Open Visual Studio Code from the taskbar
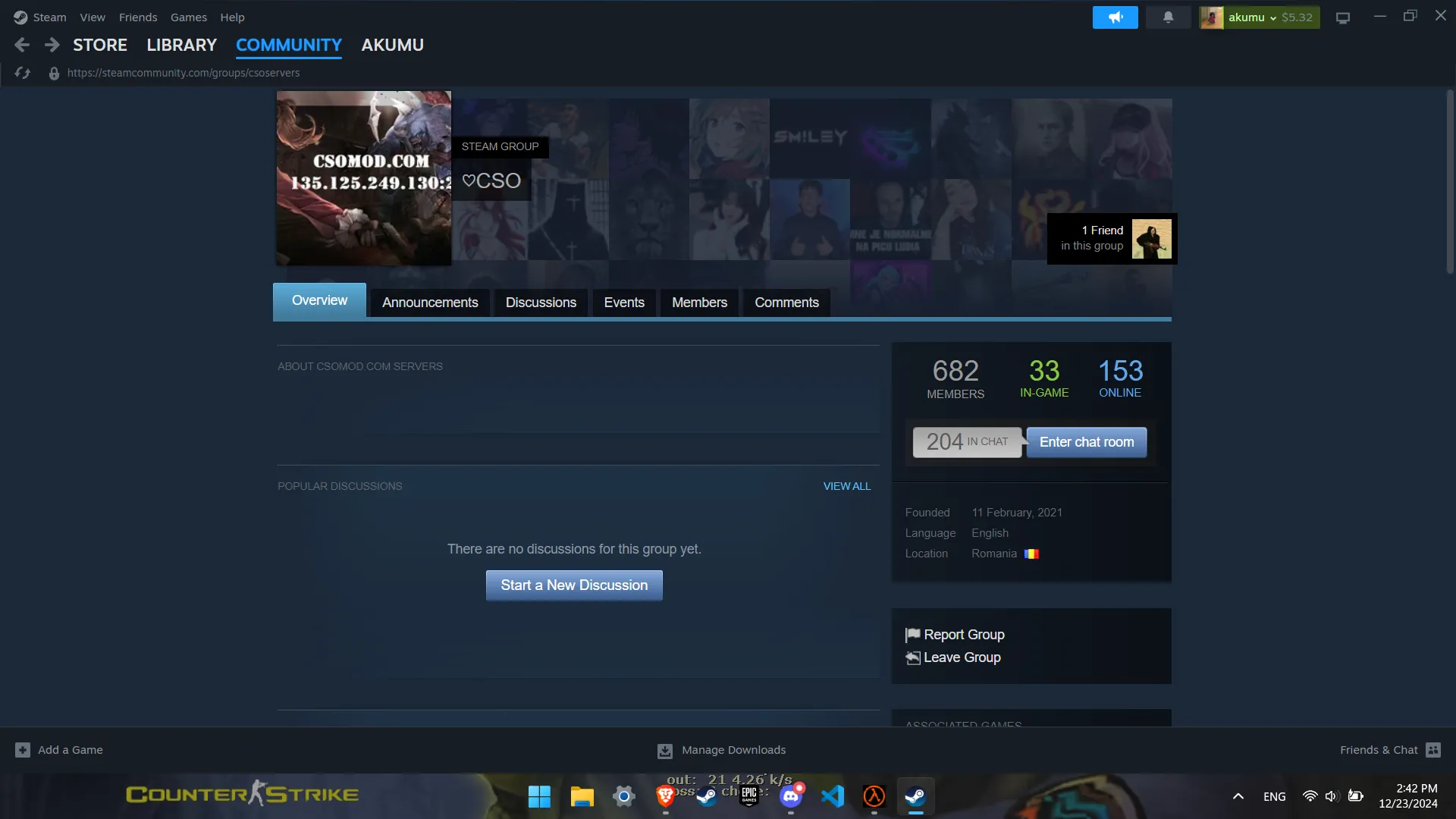This screenshot has width=1456, height=819. point(833,796)
